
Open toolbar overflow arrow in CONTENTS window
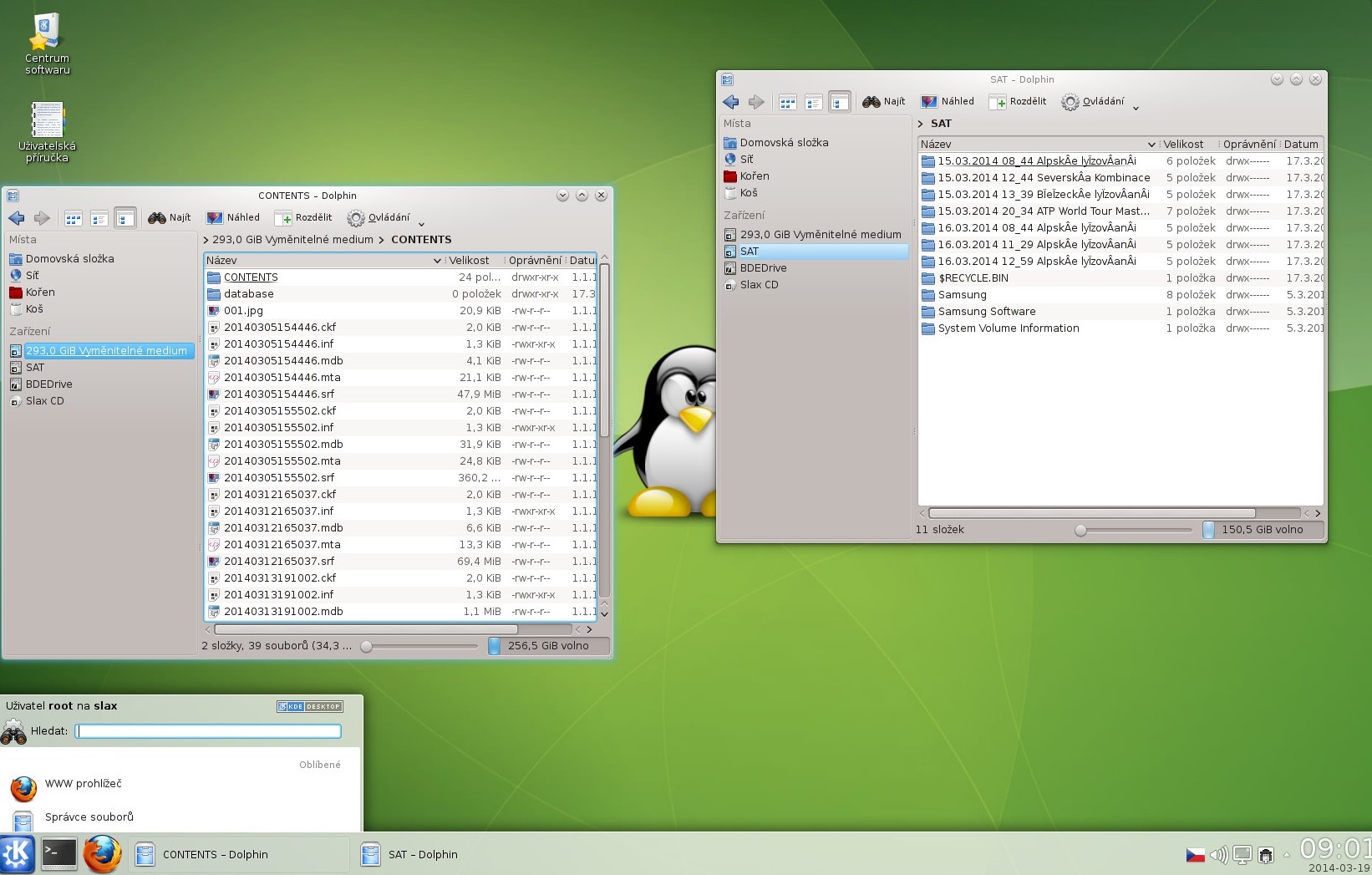coord(421,223)
